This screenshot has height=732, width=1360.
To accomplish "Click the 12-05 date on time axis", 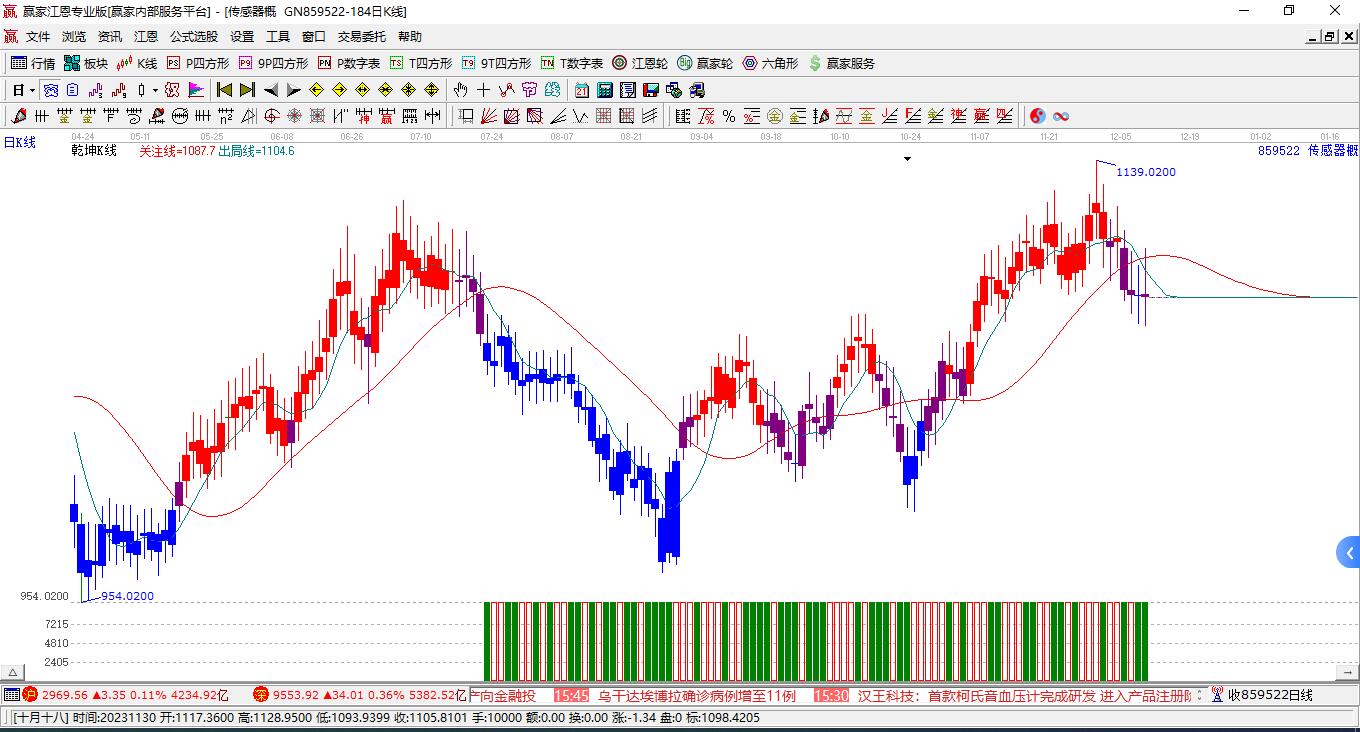I will (x=1120, y=136).
